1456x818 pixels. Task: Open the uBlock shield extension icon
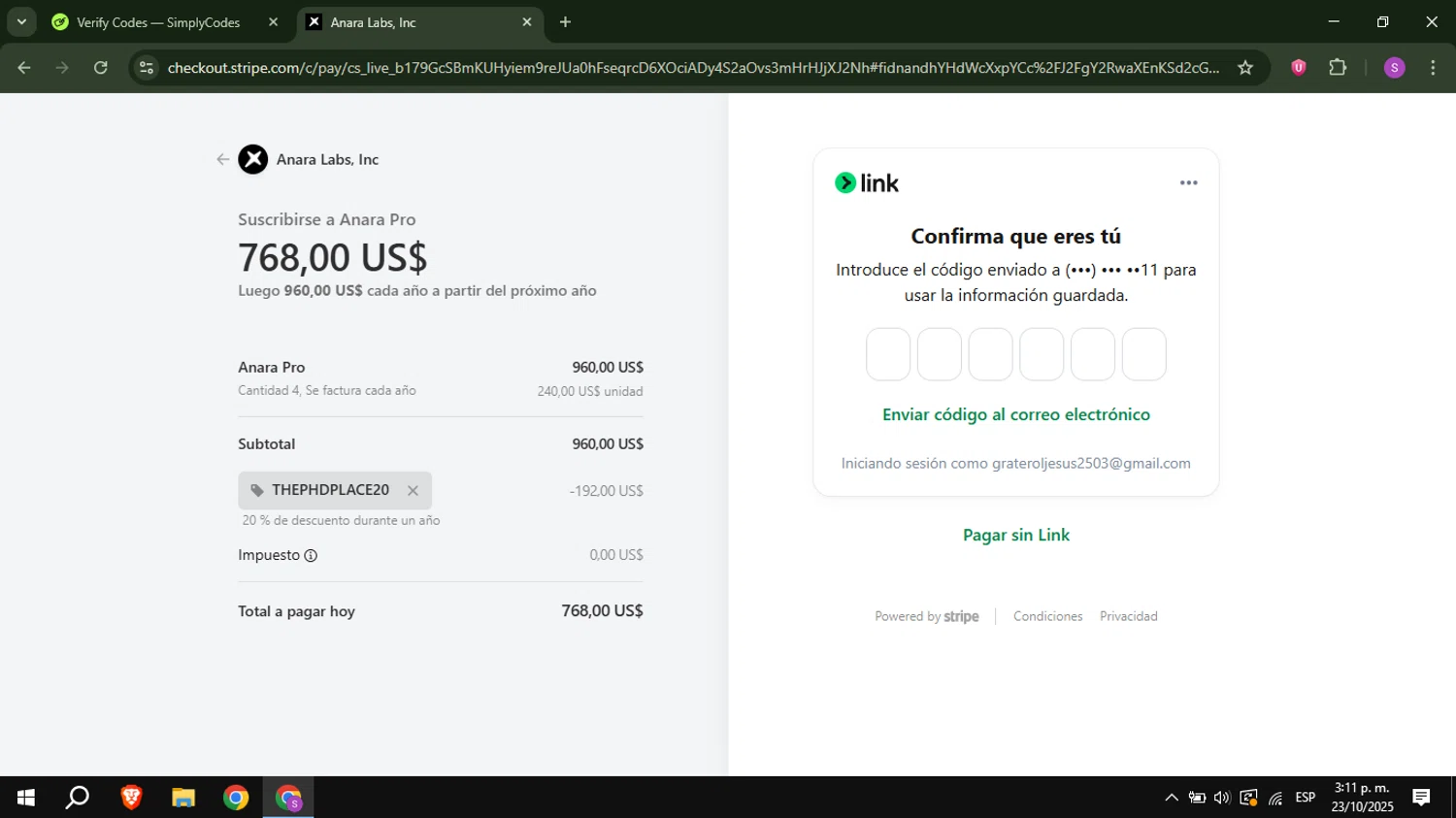pos(1299,68)
